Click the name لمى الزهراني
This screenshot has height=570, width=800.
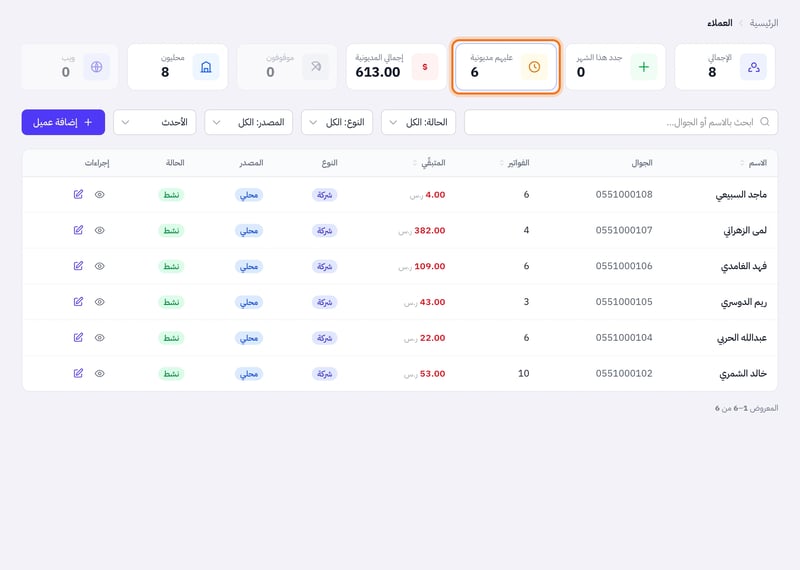click(x=745, y=231)
